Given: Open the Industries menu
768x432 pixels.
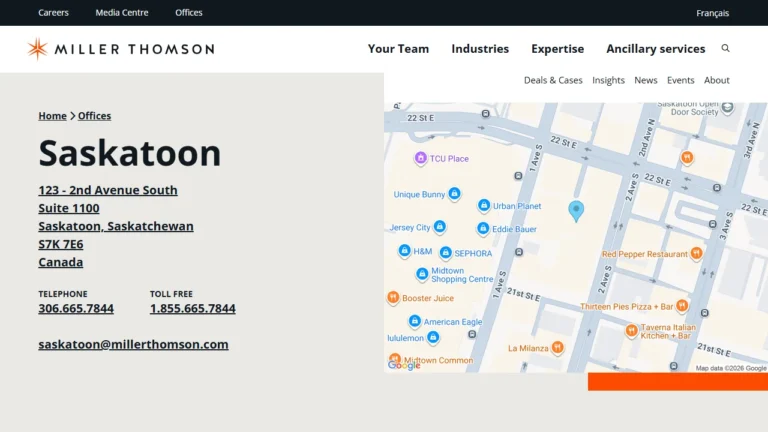Looking at the screenshot, I should tap(480, 49).
